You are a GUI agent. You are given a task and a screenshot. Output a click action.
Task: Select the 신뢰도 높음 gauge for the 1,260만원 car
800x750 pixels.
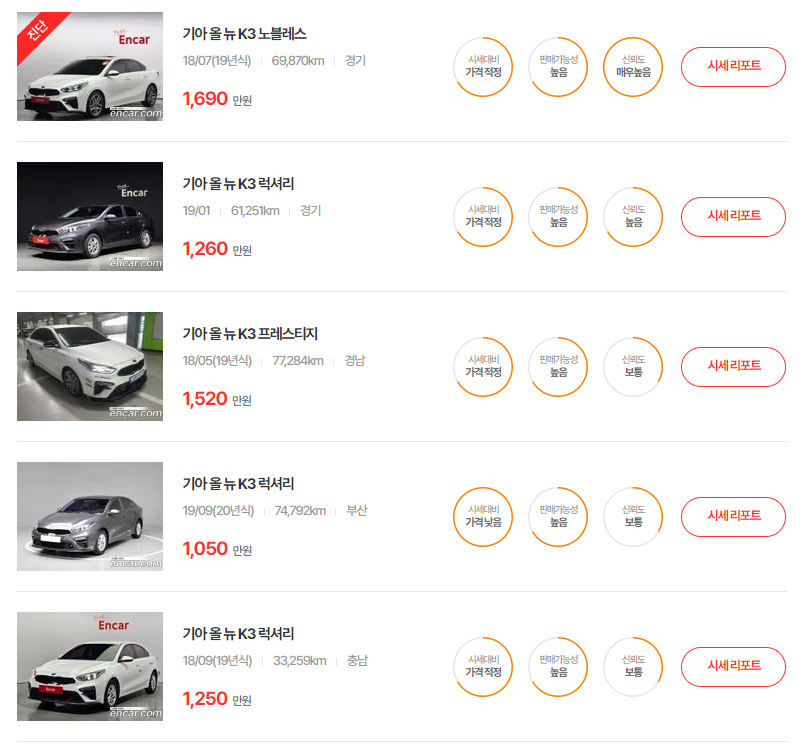tap(633, 217)
